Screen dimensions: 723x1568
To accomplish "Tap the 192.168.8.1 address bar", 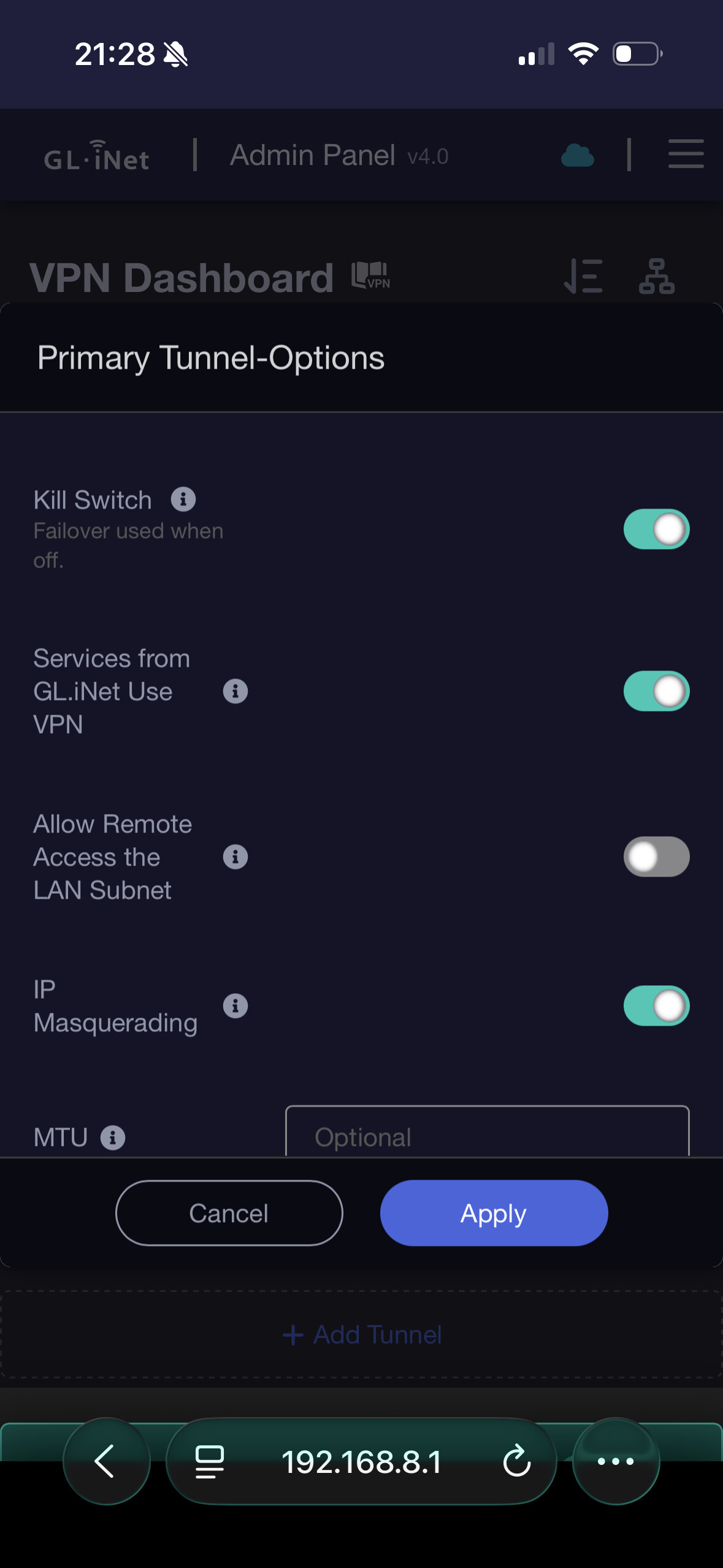I will [361, 1461].
